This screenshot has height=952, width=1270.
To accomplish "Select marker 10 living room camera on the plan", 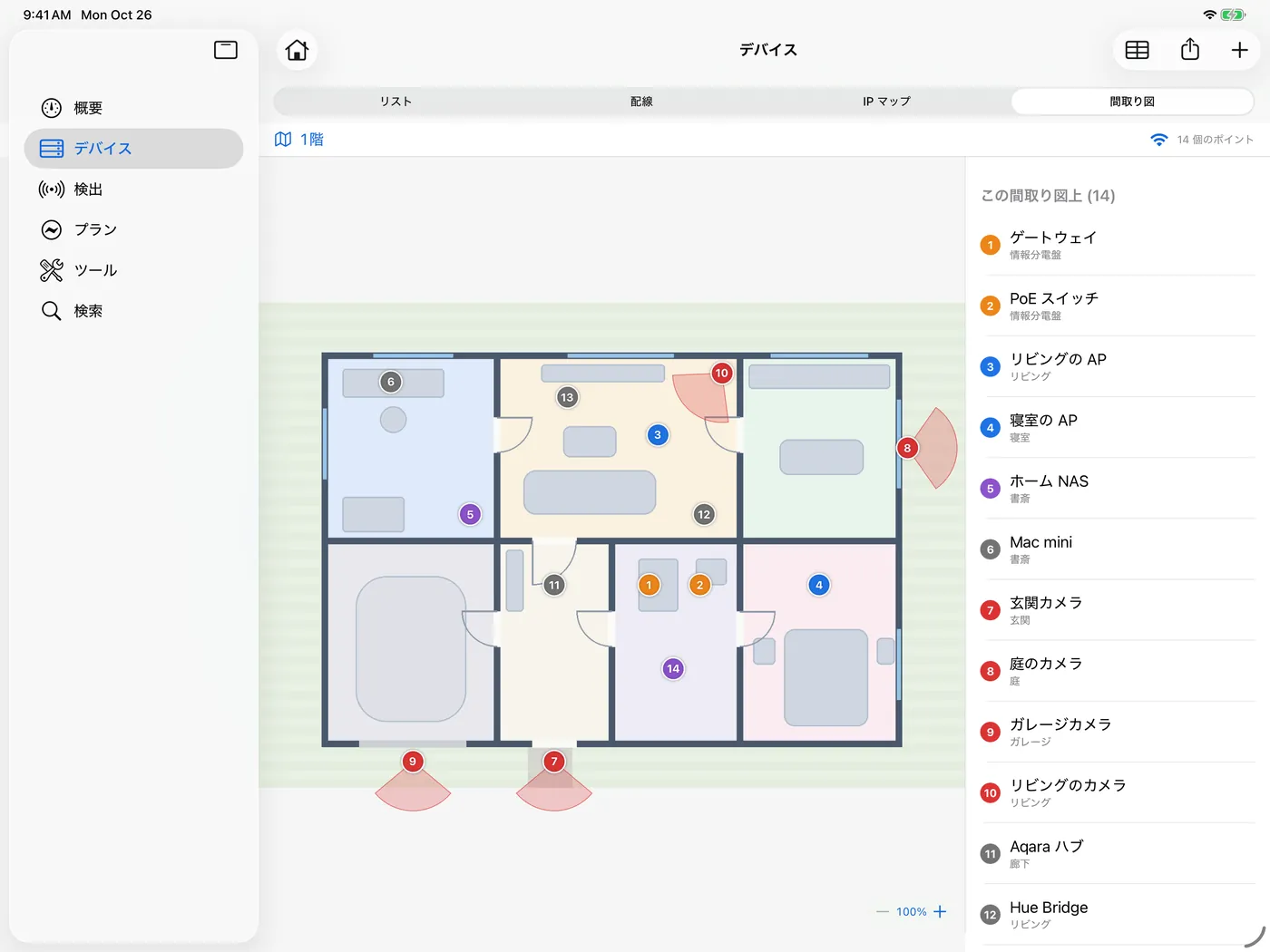I will pos(721,373).
